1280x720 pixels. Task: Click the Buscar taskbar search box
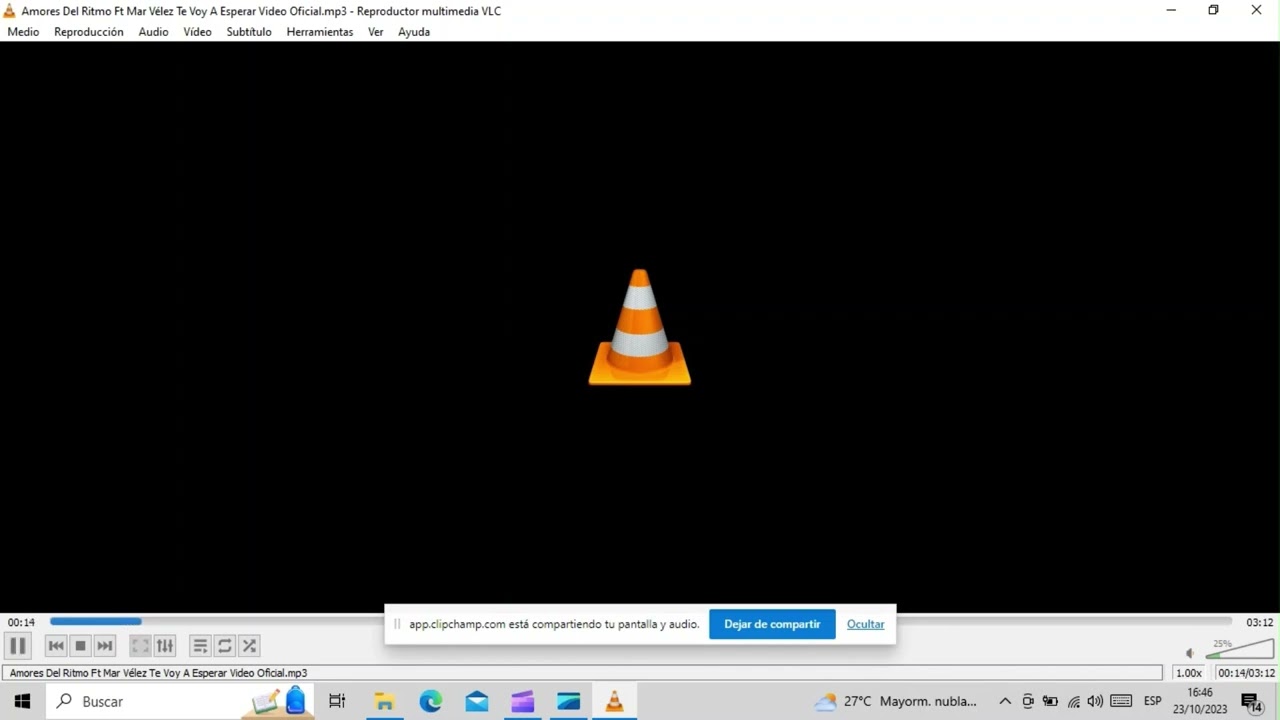pyautogui.click(x=180, y=701)
